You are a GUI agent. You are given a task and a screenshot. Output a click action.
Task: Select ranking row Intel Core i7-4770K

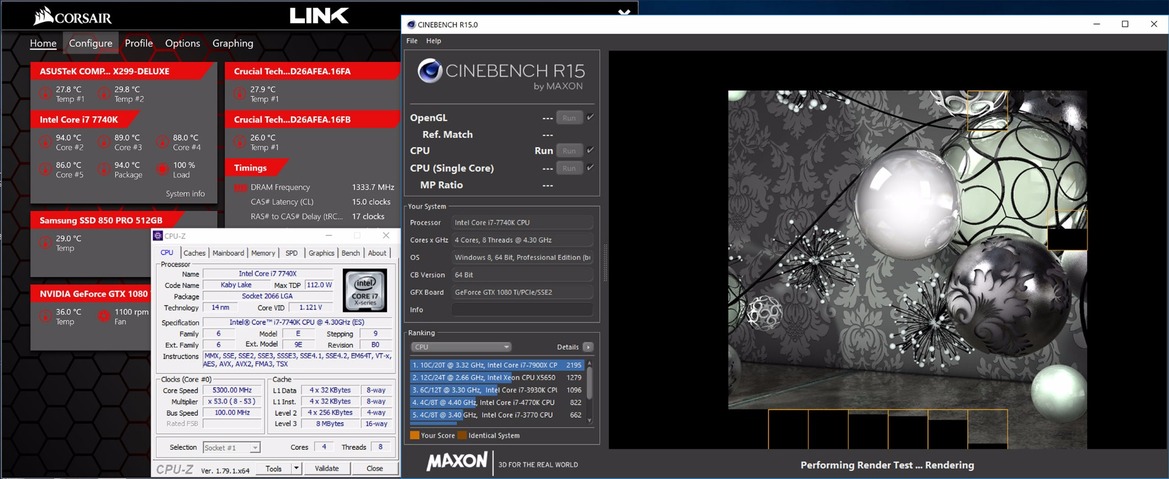pyautogui.click(x=497, y=402)
